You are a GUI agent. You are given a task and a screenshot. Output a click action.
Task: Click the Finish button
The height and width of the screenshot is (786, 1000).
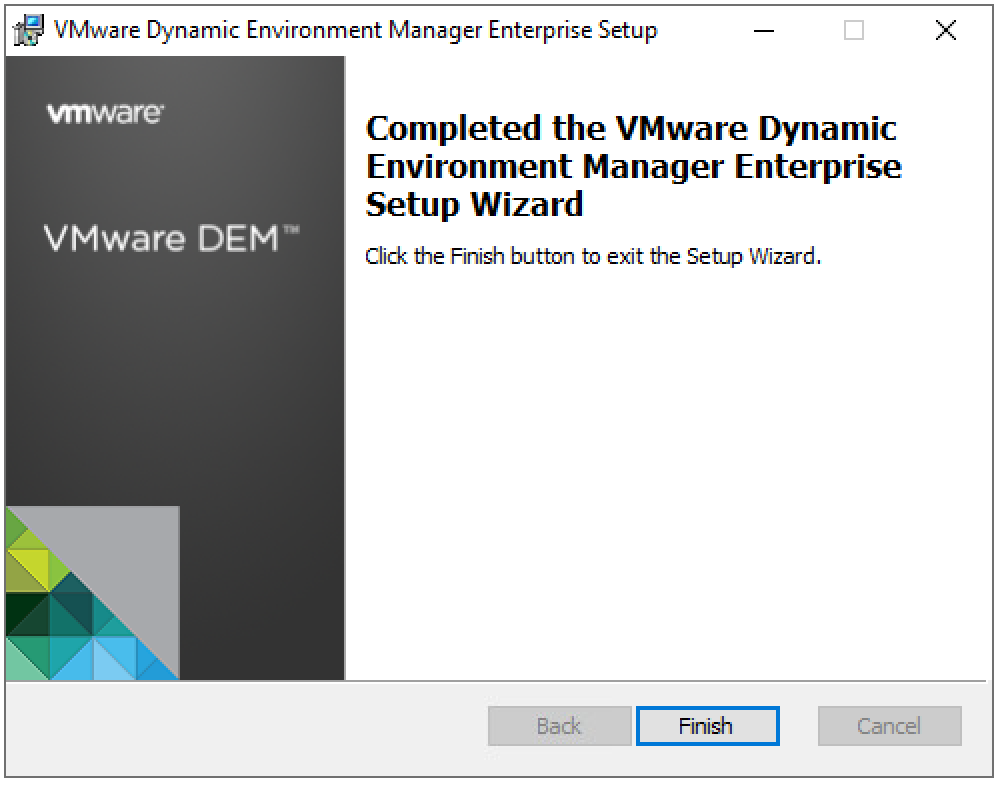(x=706, y=726)
